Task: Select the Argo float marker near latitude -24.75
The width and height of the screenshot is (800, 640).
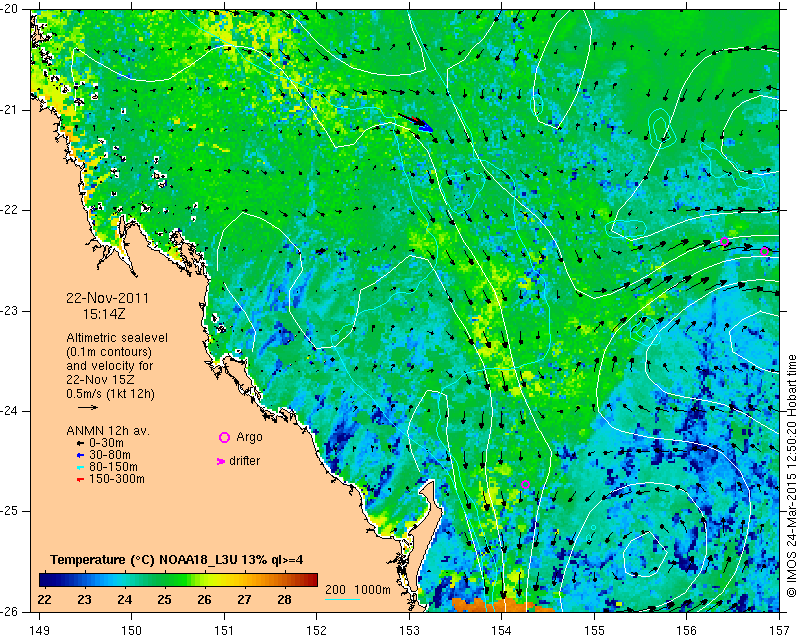Action: pos(526,485)
